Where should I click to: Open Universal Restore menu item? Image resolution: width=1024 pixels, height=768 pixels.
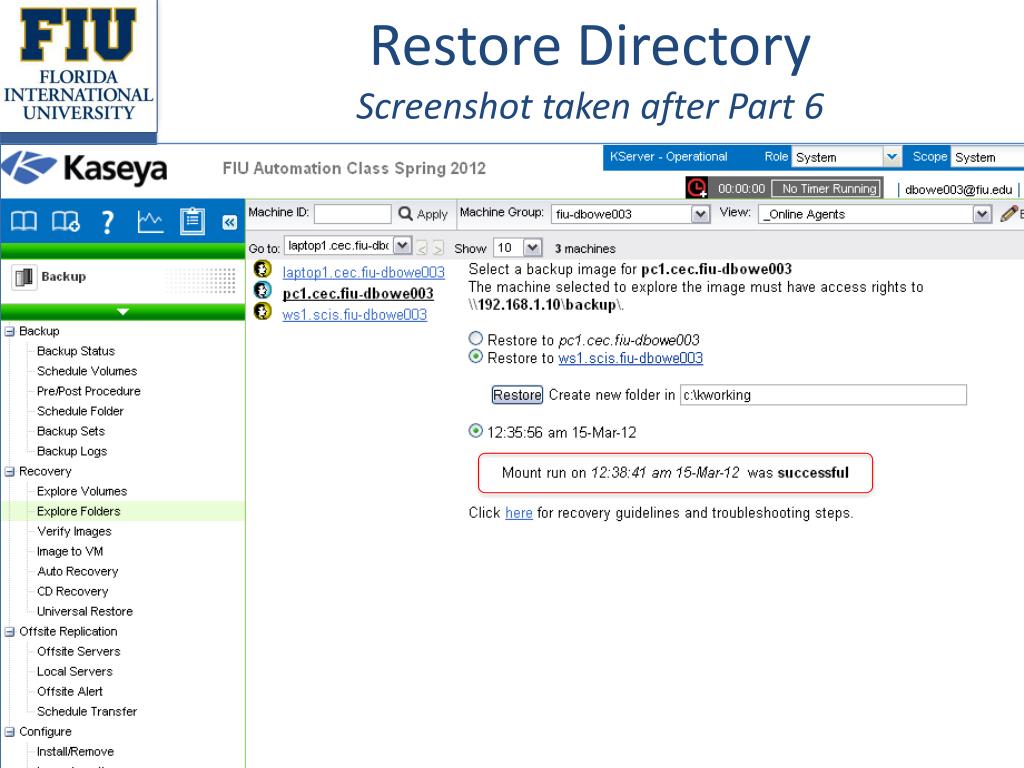[x=85, y=611]
